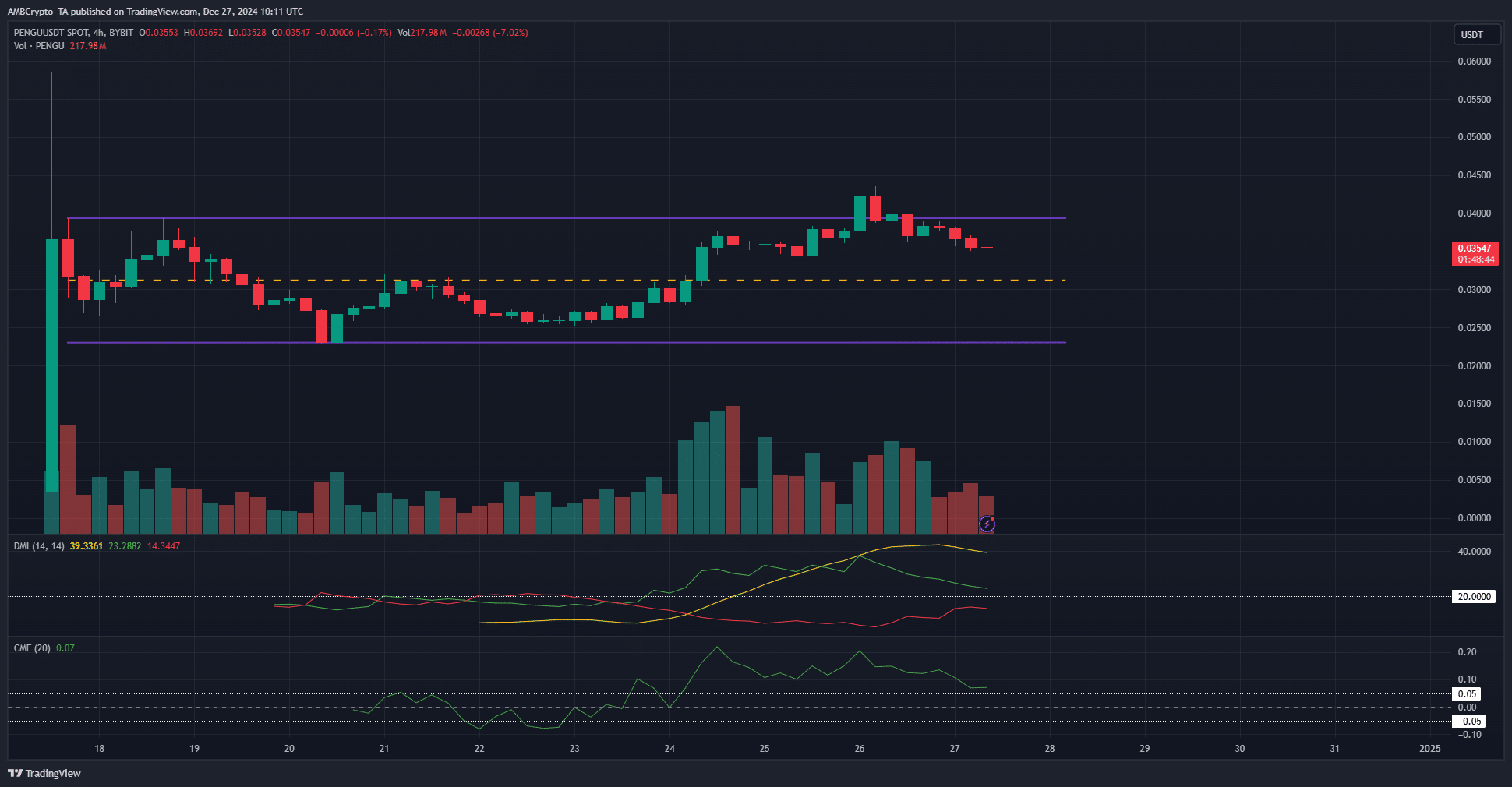
Task: Select the Vol · PENGU indicator label
Action: tap(39, 46)
